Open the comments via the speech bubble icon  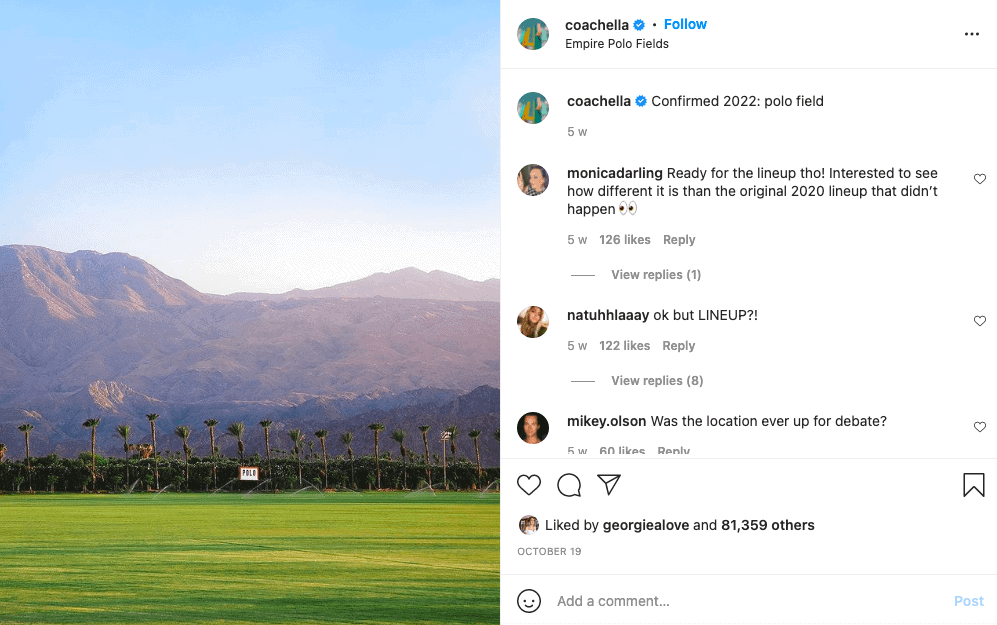click(569, 485)
